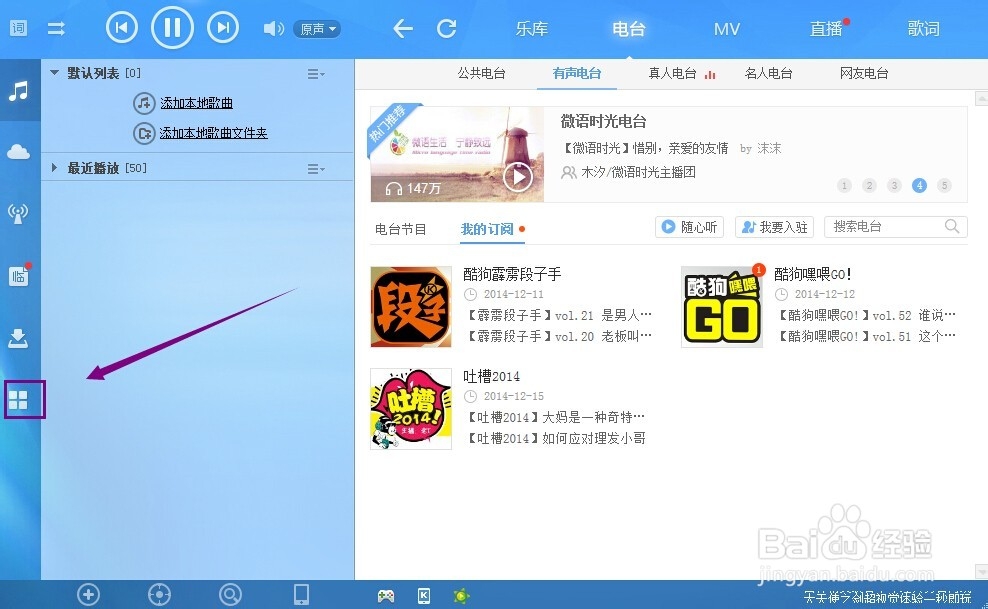
Task: Switch to the 电台节目 tab
Action: coord(401,229)
